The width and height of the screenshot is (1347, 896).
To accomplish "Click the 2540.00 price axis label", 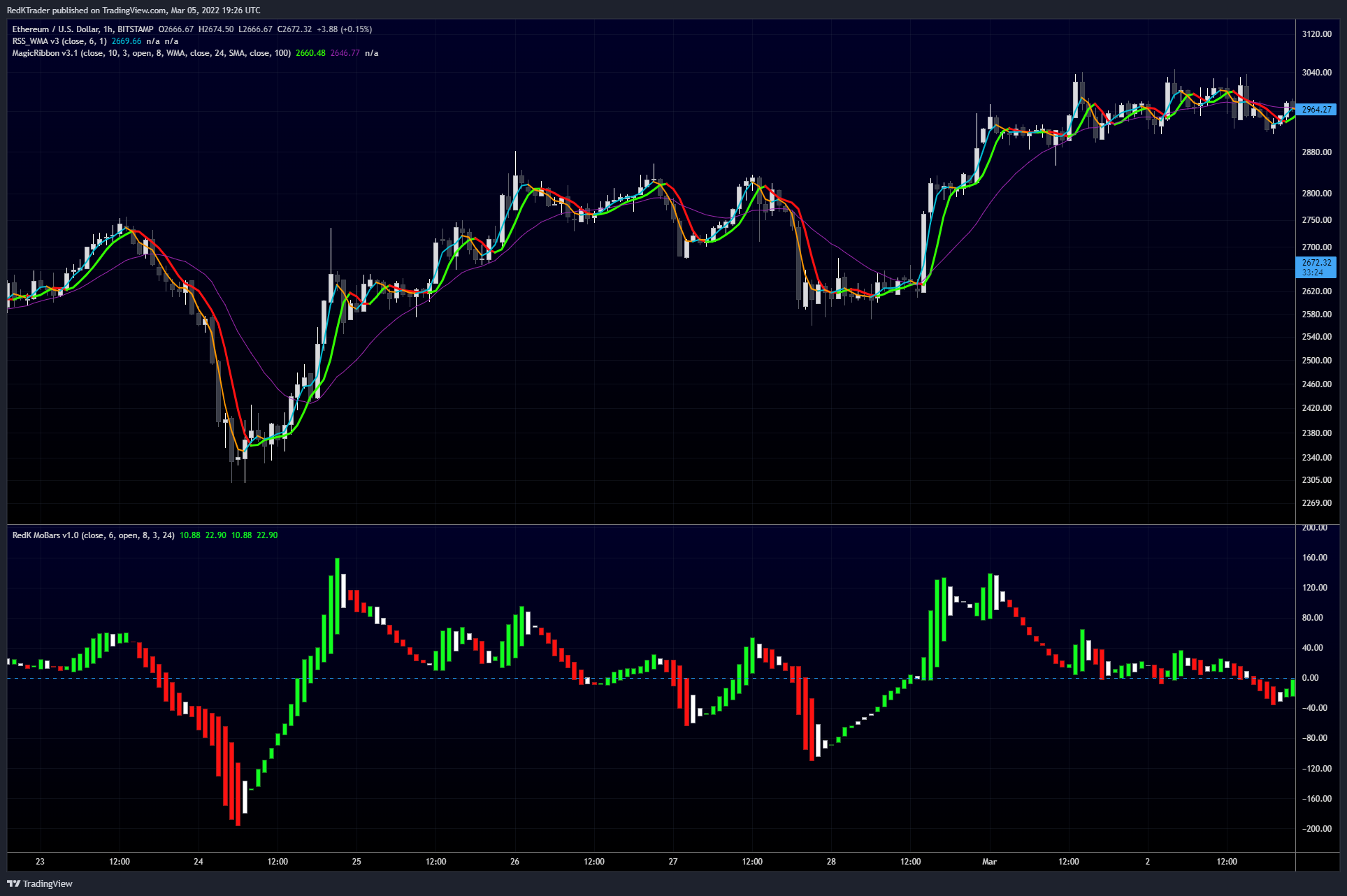I will point(1316,337).
